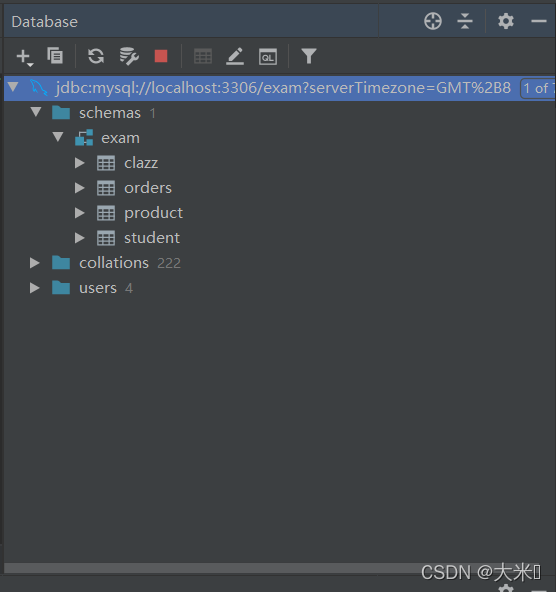Expand the clazz table arrow
The width and height of the screenshot is (556, 592).
pos(80,163)
